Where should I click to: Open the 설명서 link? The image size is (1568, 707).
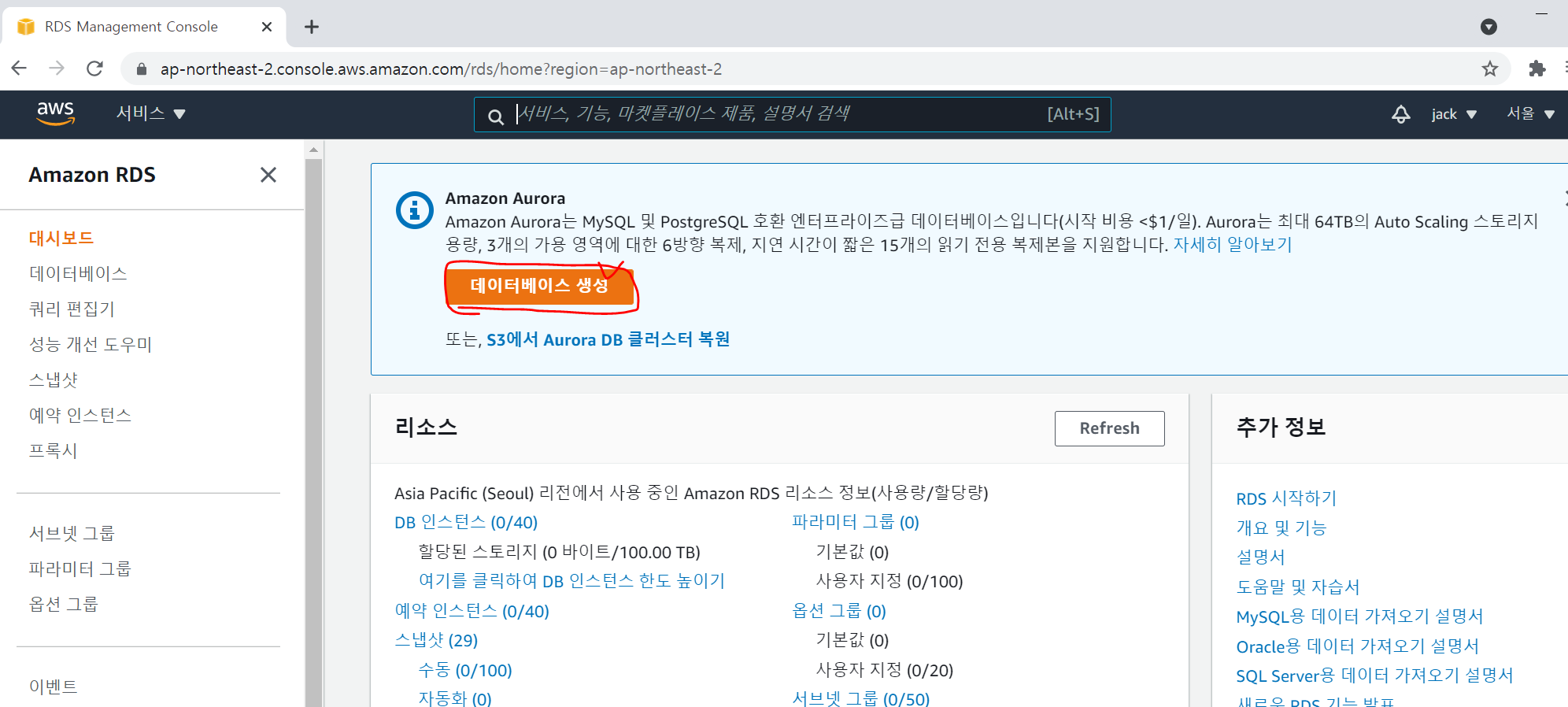coord(1260,557)
